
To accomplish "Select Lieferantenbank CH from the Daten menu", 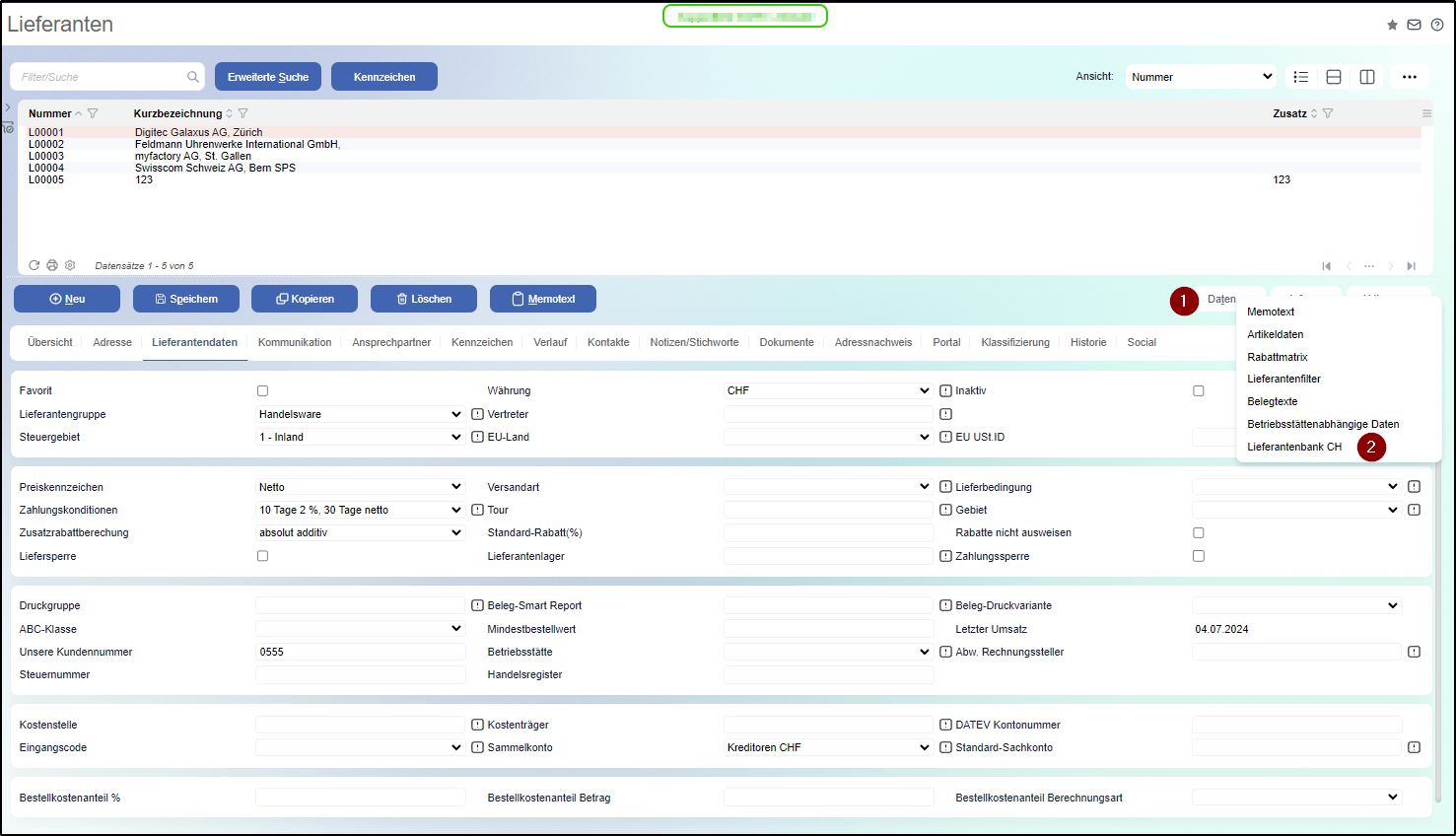I will (1293, 447).
